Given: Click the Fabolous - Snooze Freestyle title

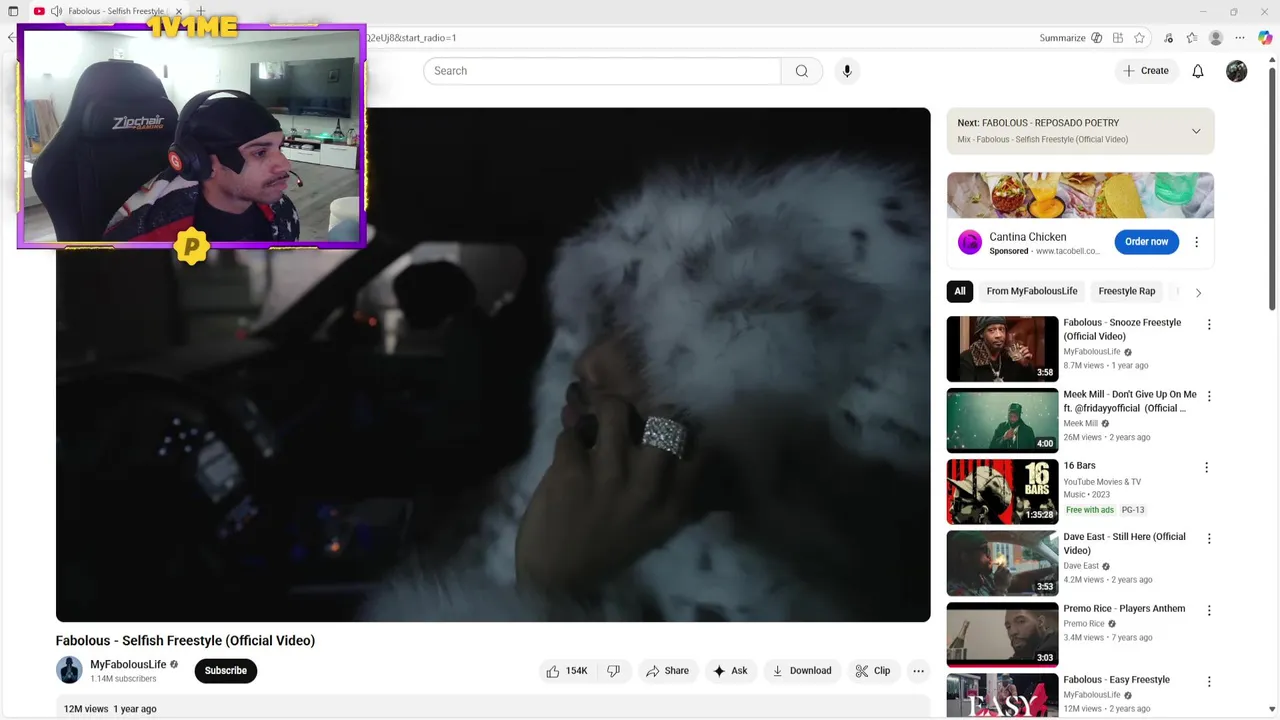Looking at the screenshot, I should [1122, 329].
